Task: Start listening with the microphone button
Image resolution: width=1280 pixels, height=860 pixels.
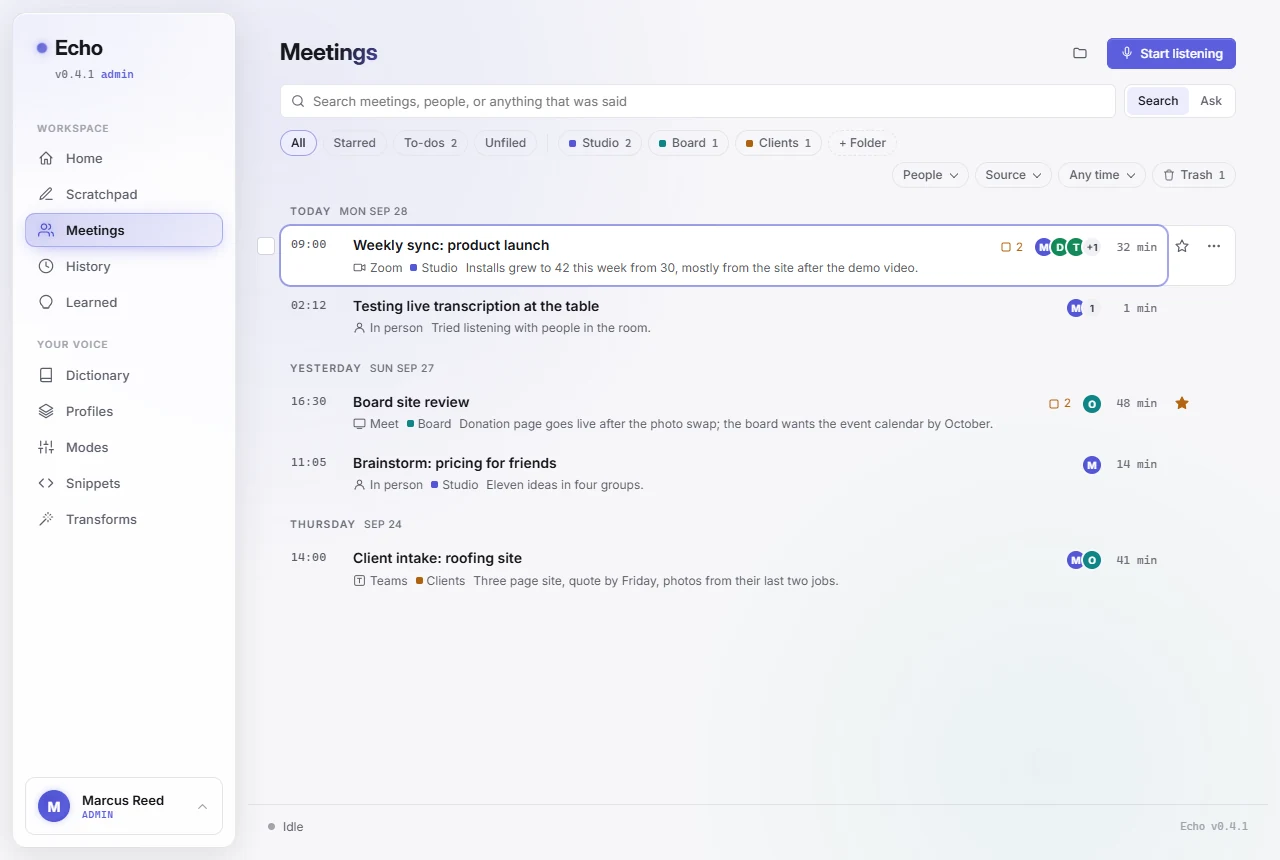Action: click(1171, 53)
